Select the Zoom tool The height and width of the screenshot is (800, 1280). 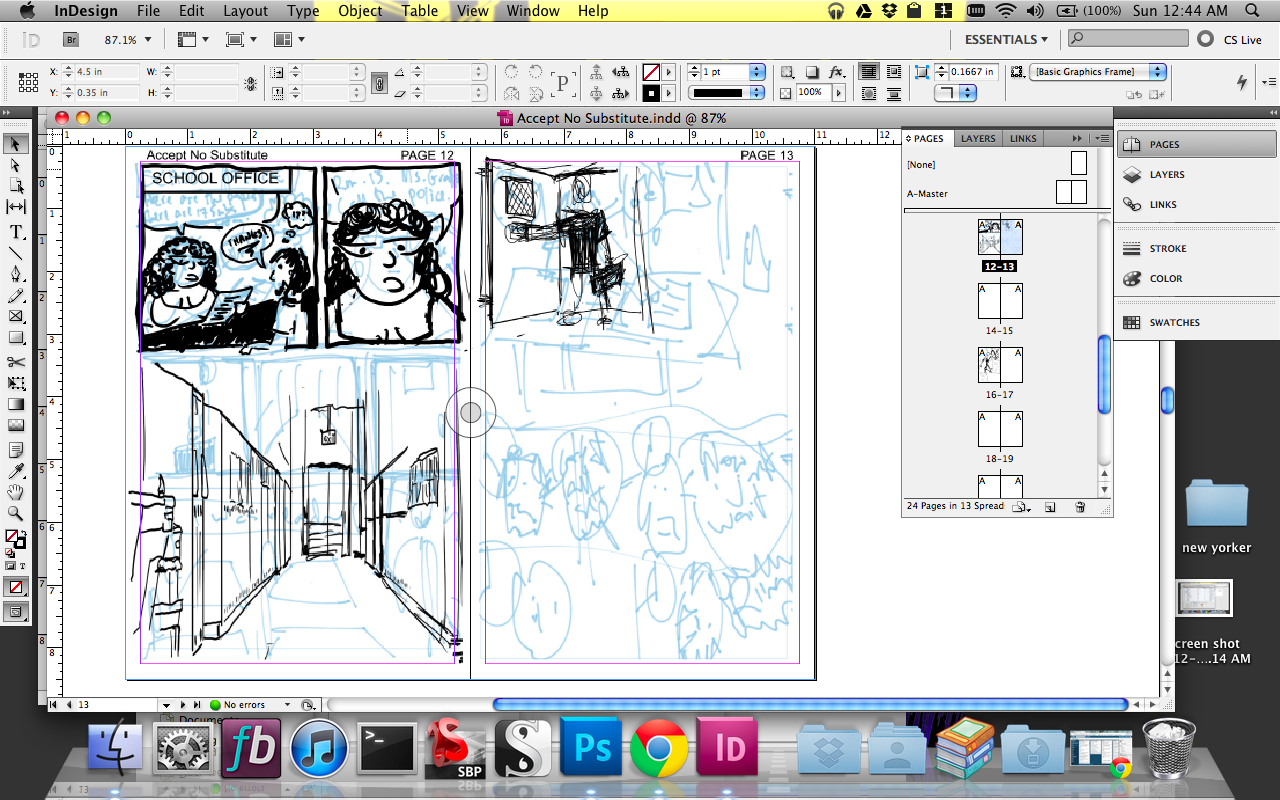16,513
